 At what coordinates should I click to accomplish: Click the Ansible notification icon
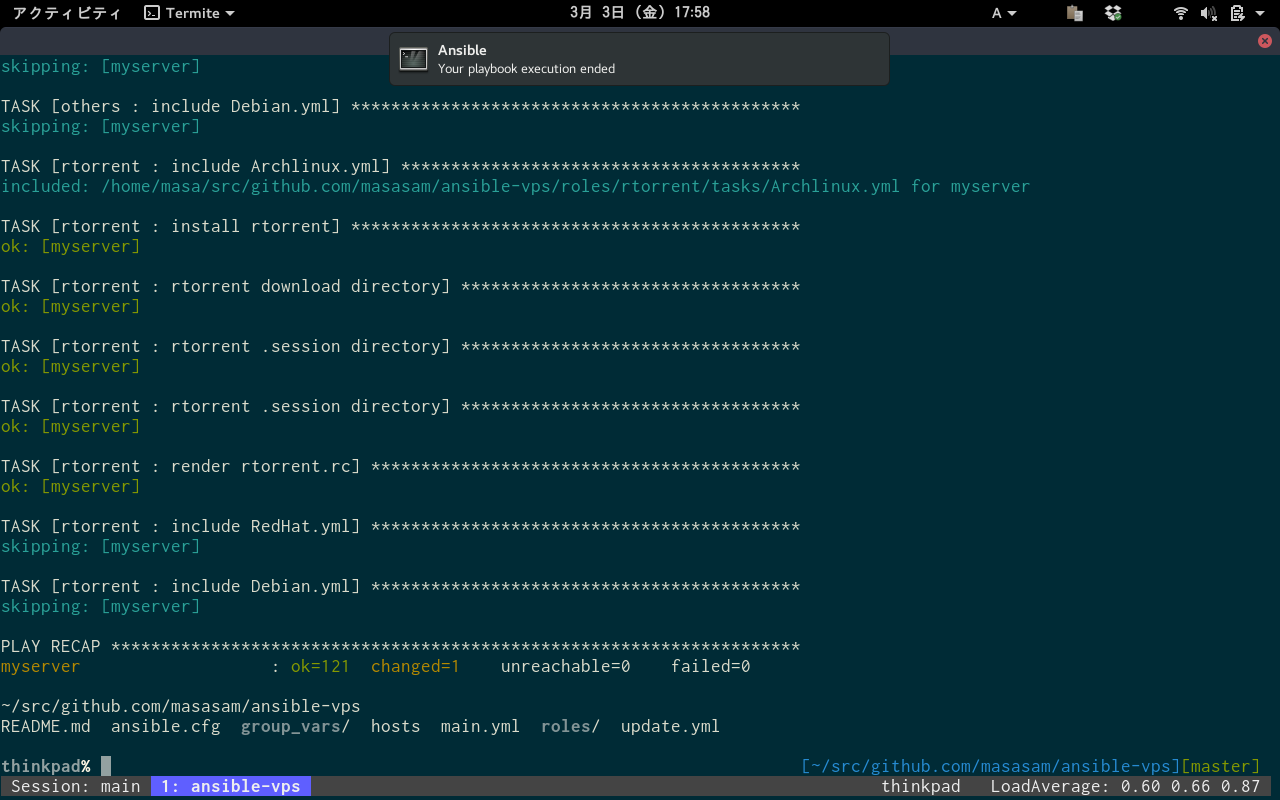coord(413,59)
